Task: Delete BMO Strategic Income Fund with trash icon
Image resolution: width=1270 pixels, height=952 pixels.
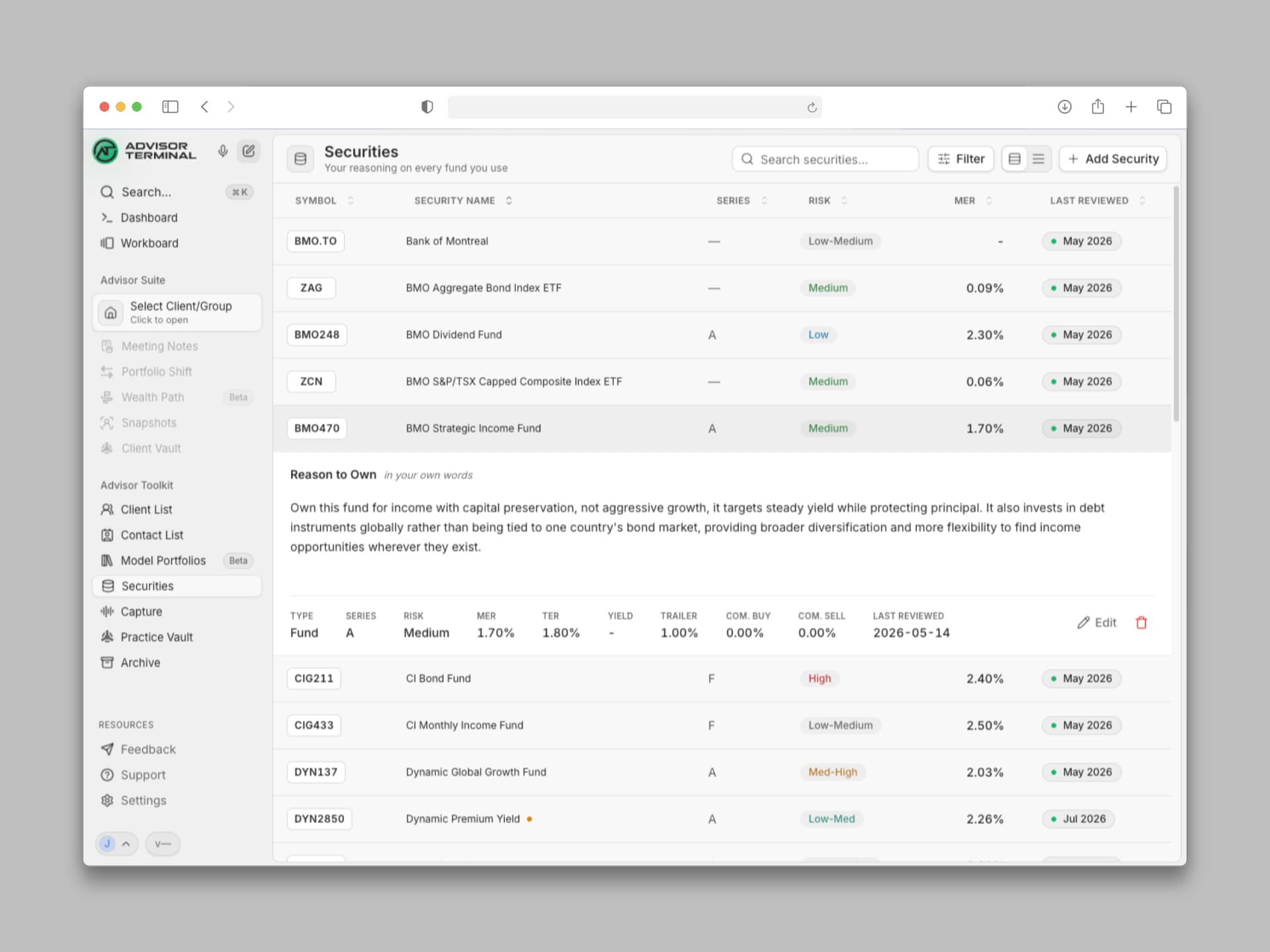Action: pyautogui.click(x=1141, y=623)
